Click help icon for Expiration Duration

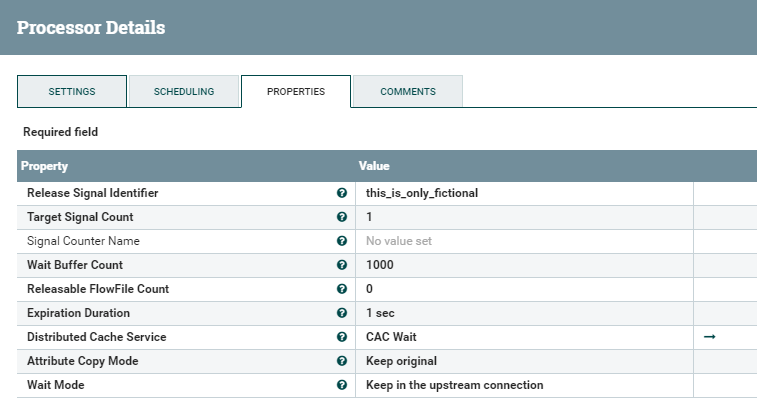342,313
